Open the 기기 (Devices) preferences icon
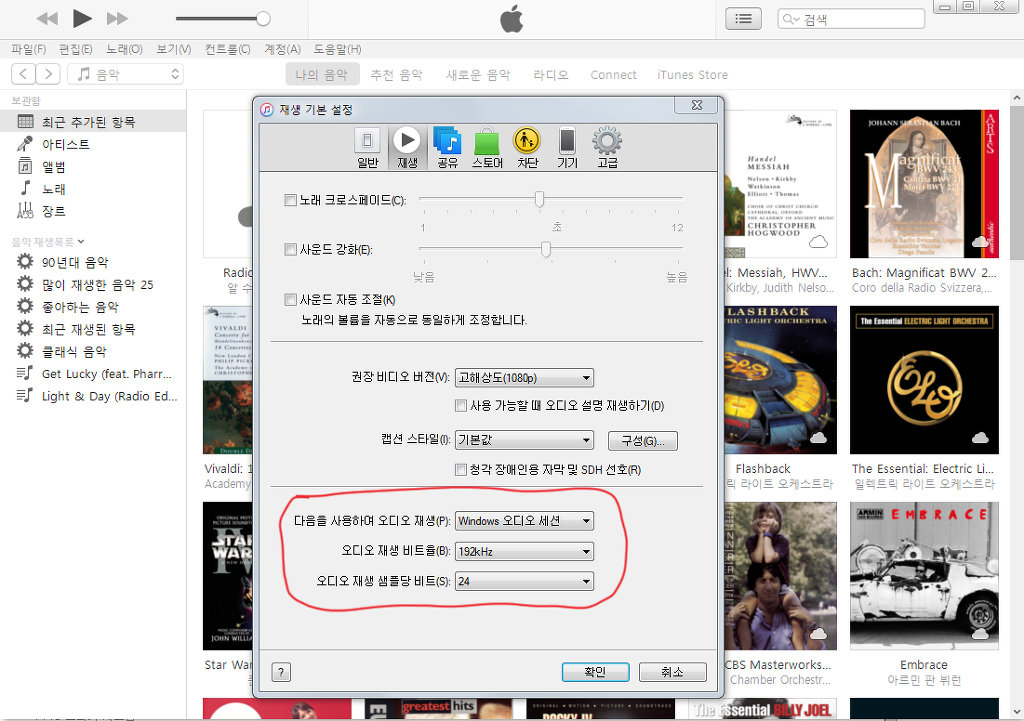1024x721 pixels. (x=567, y=146)
